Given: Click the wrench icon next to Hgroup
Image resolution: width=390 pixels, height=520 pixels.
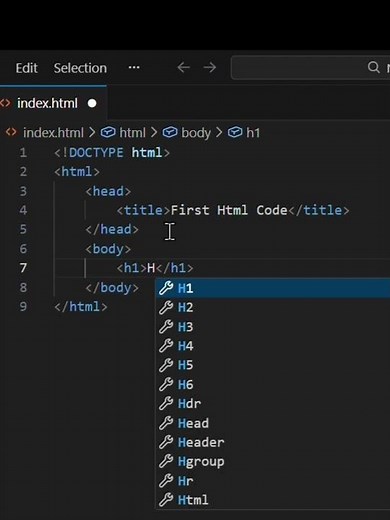Looking at the screenshot, I should (x=166, y=461).
